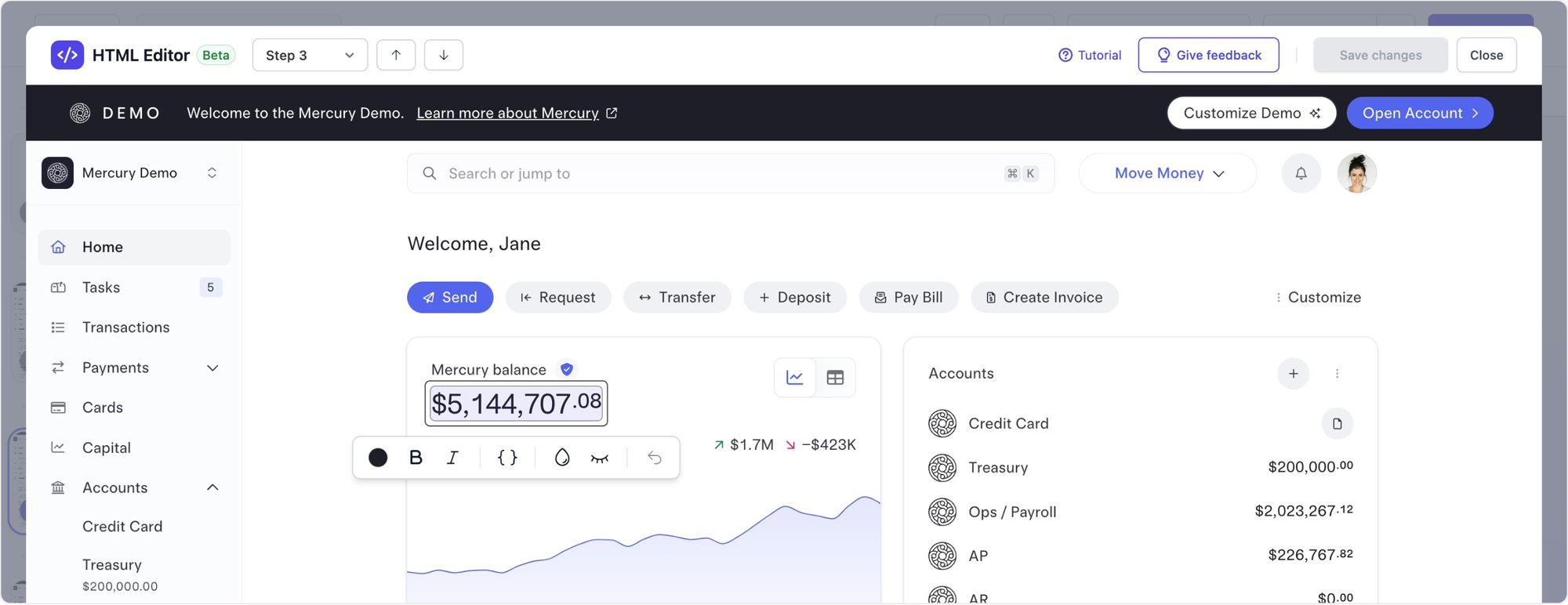Click the balance line chart
This screenshot has width=1568, height=605.
644,549
